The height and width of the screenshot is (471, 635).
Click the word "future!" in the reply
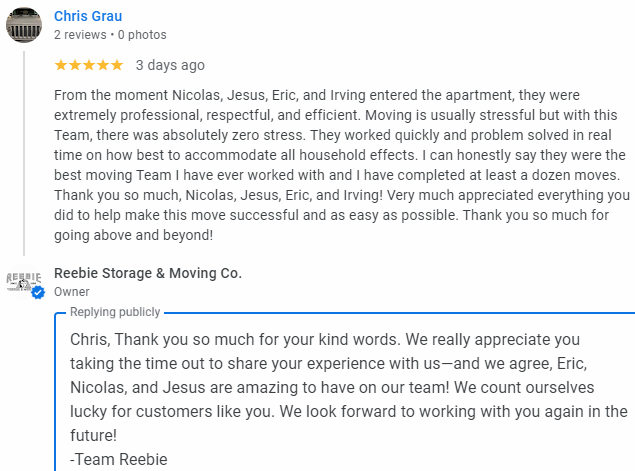(94, 435)
